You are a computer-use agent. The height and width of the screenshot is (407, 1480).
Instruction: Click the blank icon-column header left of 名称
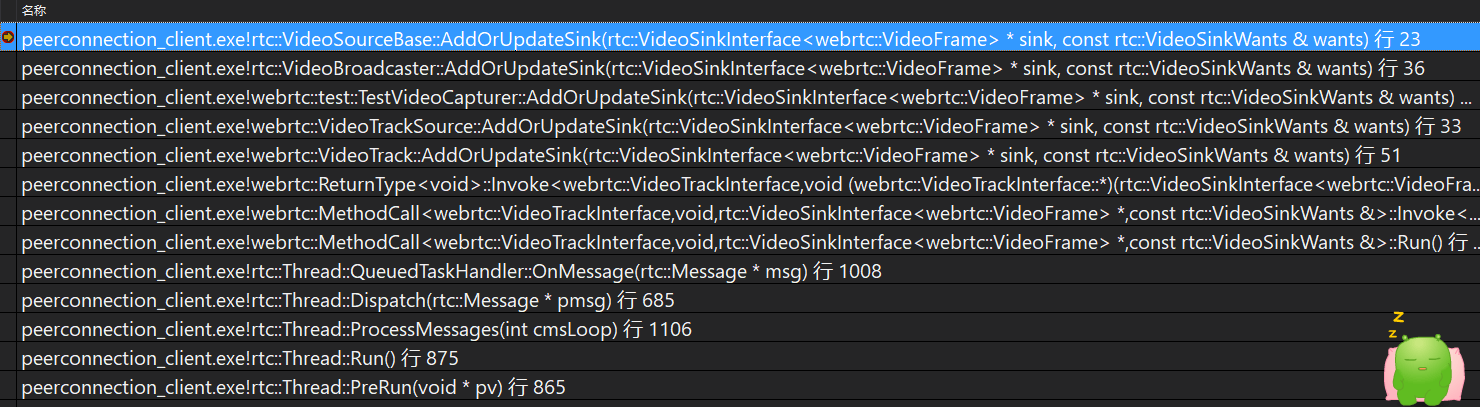click(9, 10)
